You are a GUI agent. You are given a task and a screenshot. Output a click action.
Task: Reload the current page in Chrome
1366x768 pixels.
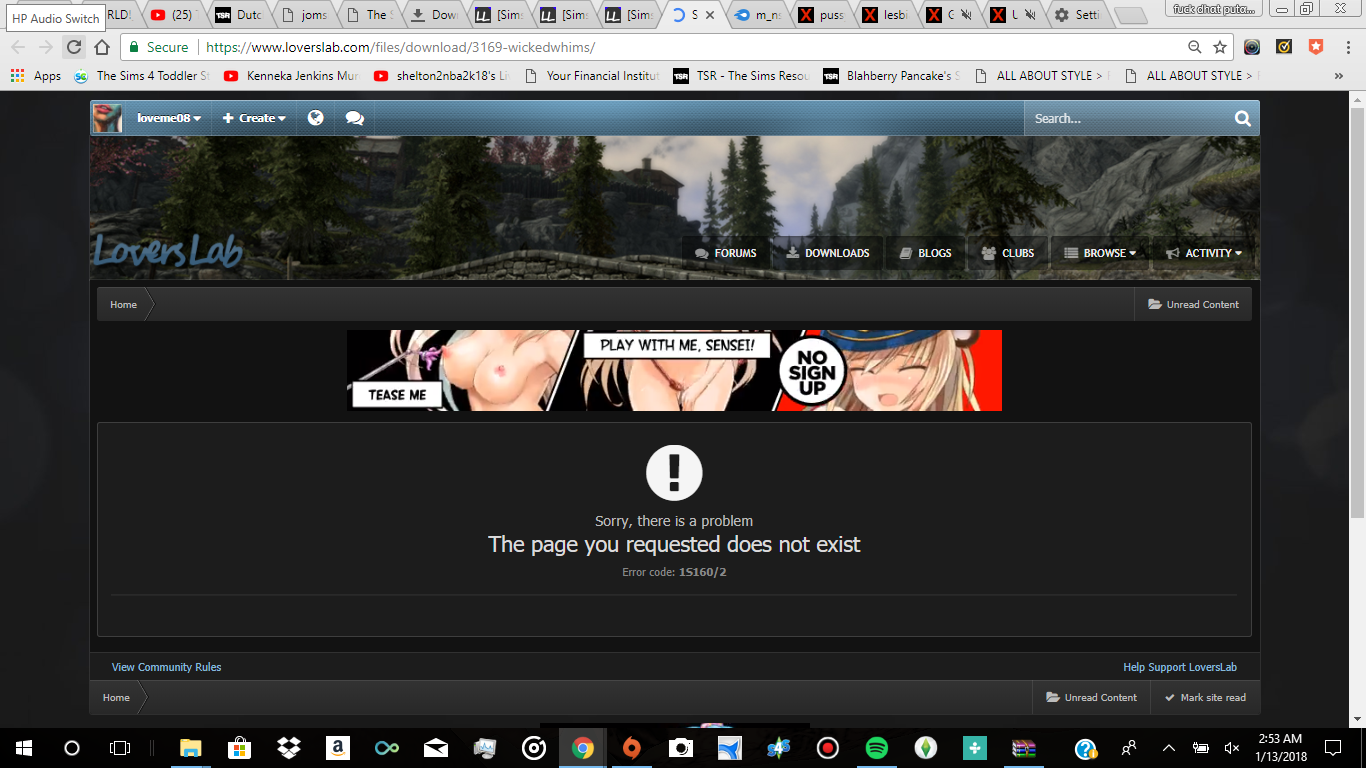click(73, 47)
